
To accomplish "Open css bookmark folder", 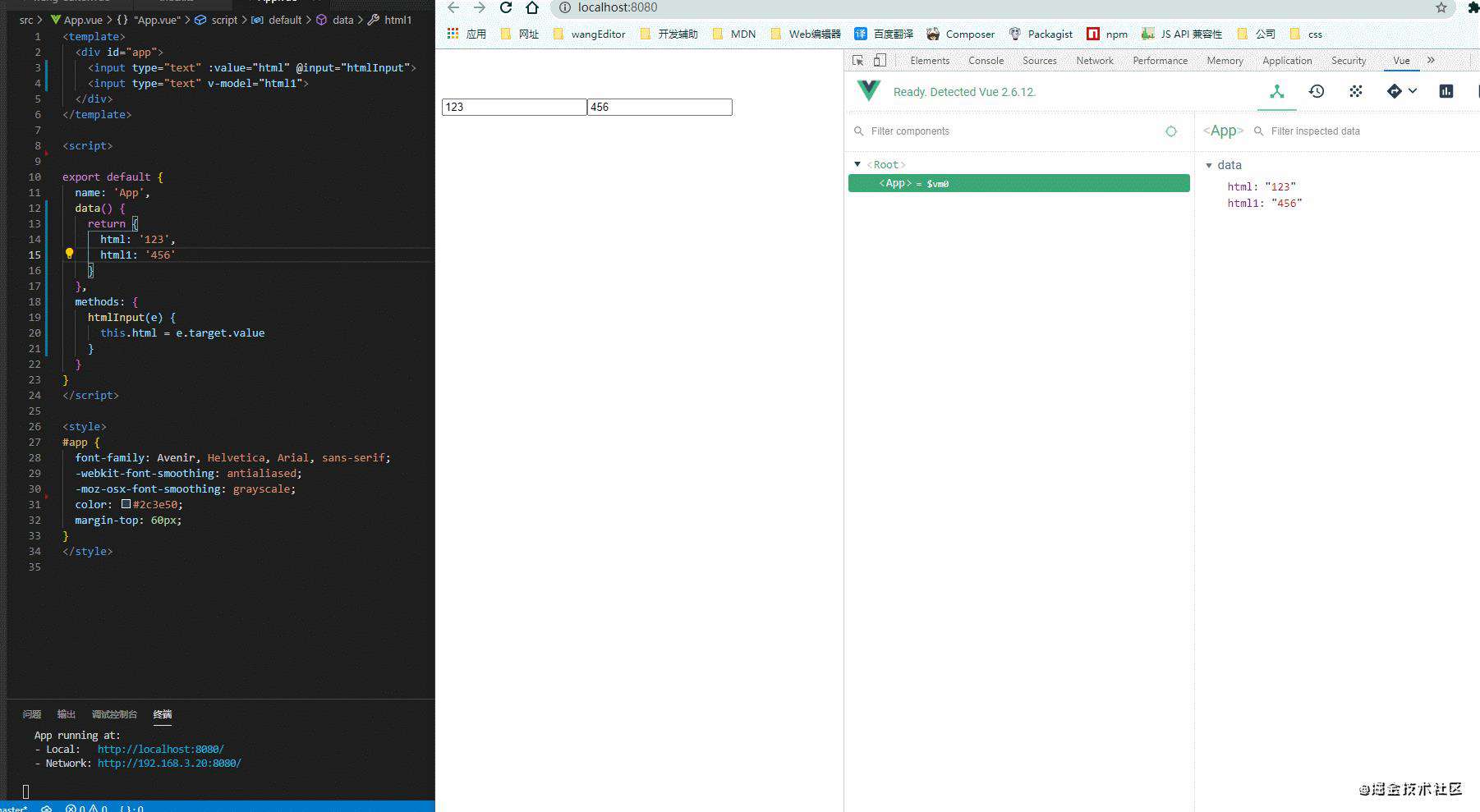I will [1306, 34].
